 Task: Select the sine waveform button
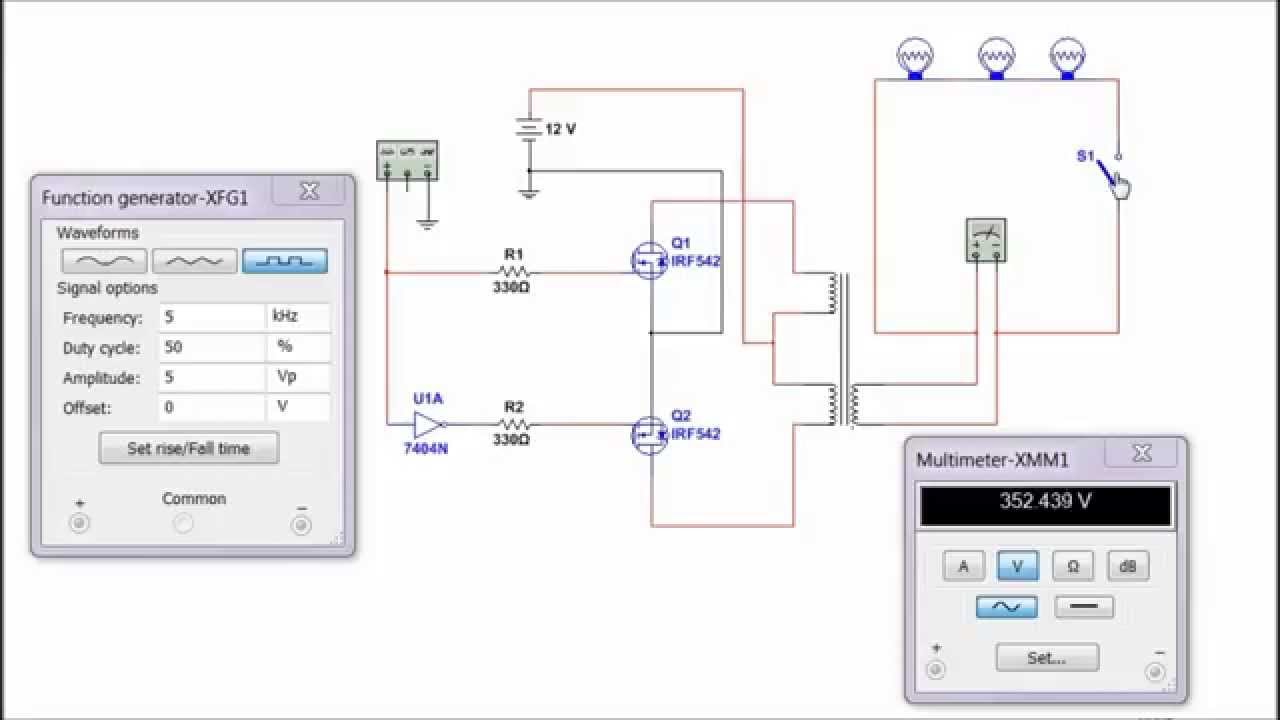[x=104, y=261]
